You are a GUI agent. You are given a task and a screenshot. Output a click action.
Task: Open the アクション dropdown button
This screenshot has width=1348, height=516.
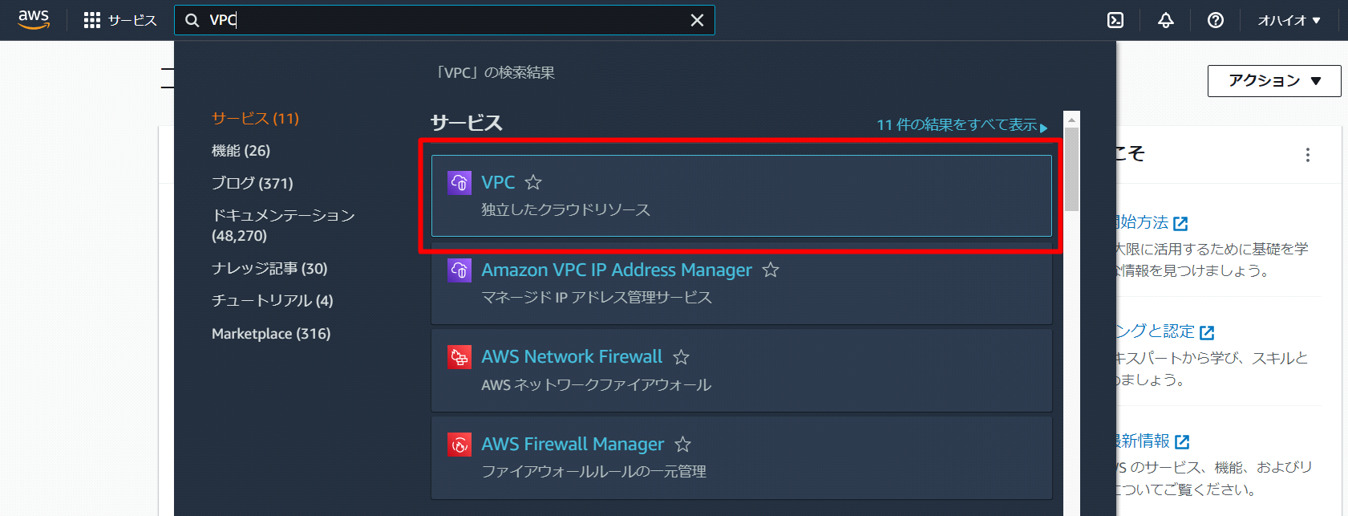[1274, 81]
